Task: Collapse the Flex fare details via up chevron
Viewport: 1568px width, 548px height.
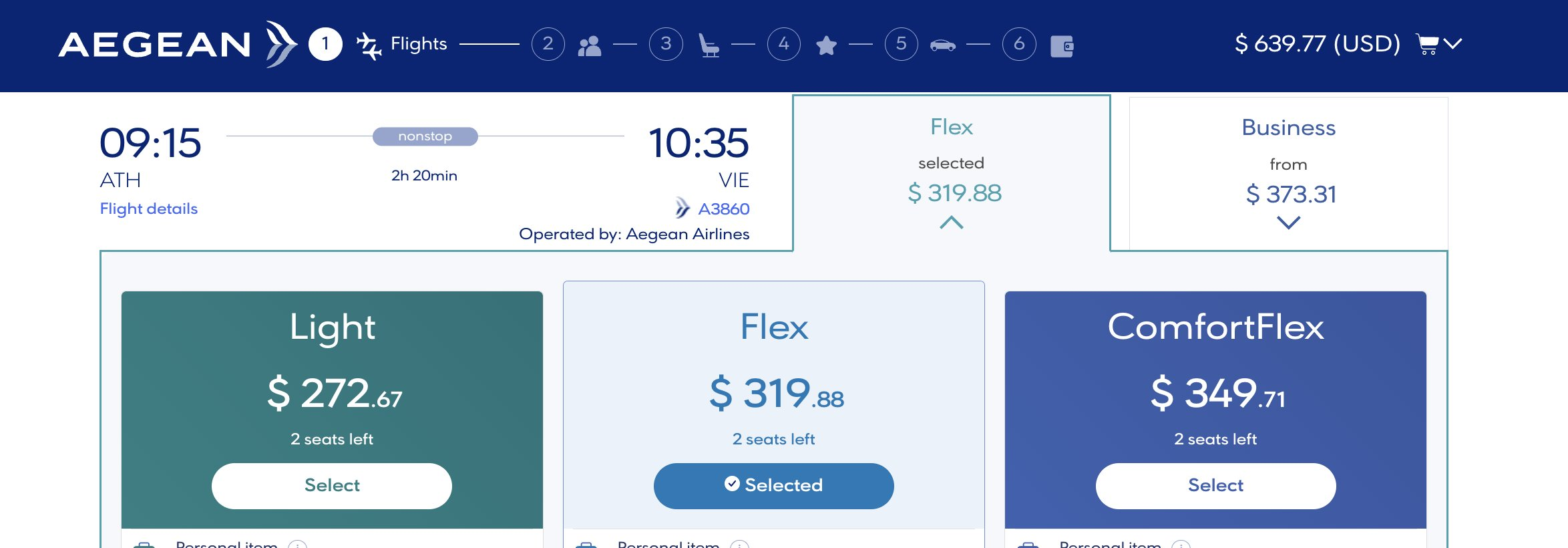Action: 952,223
